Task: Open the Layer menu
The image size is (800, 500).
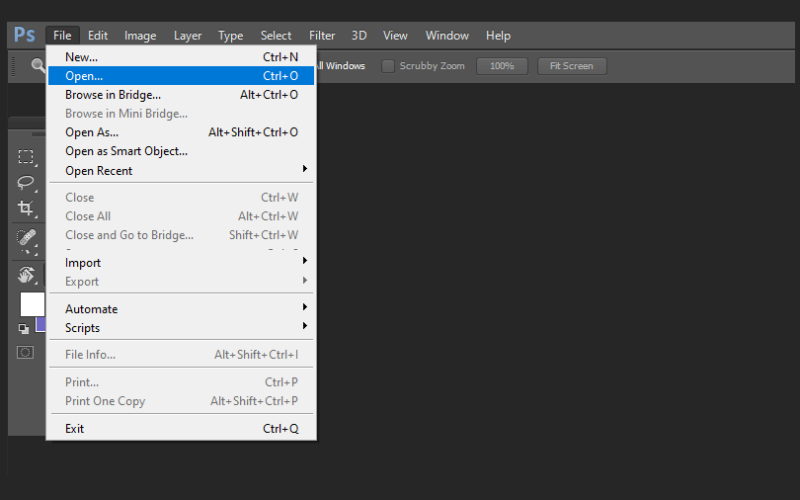Action: coord(187,36)
